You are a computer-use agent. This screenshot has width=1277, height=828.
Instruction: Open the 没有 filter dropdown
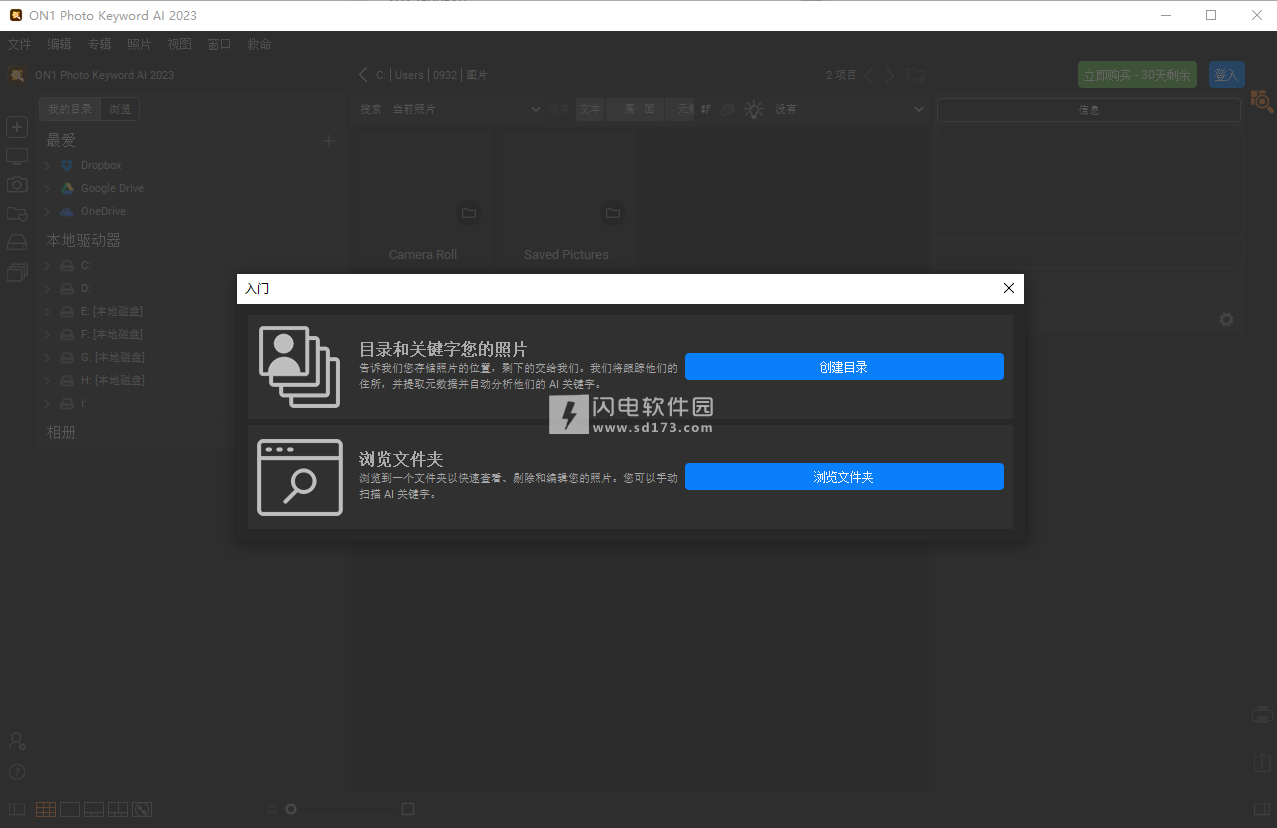pyautogui.click(x=849, y=109)
